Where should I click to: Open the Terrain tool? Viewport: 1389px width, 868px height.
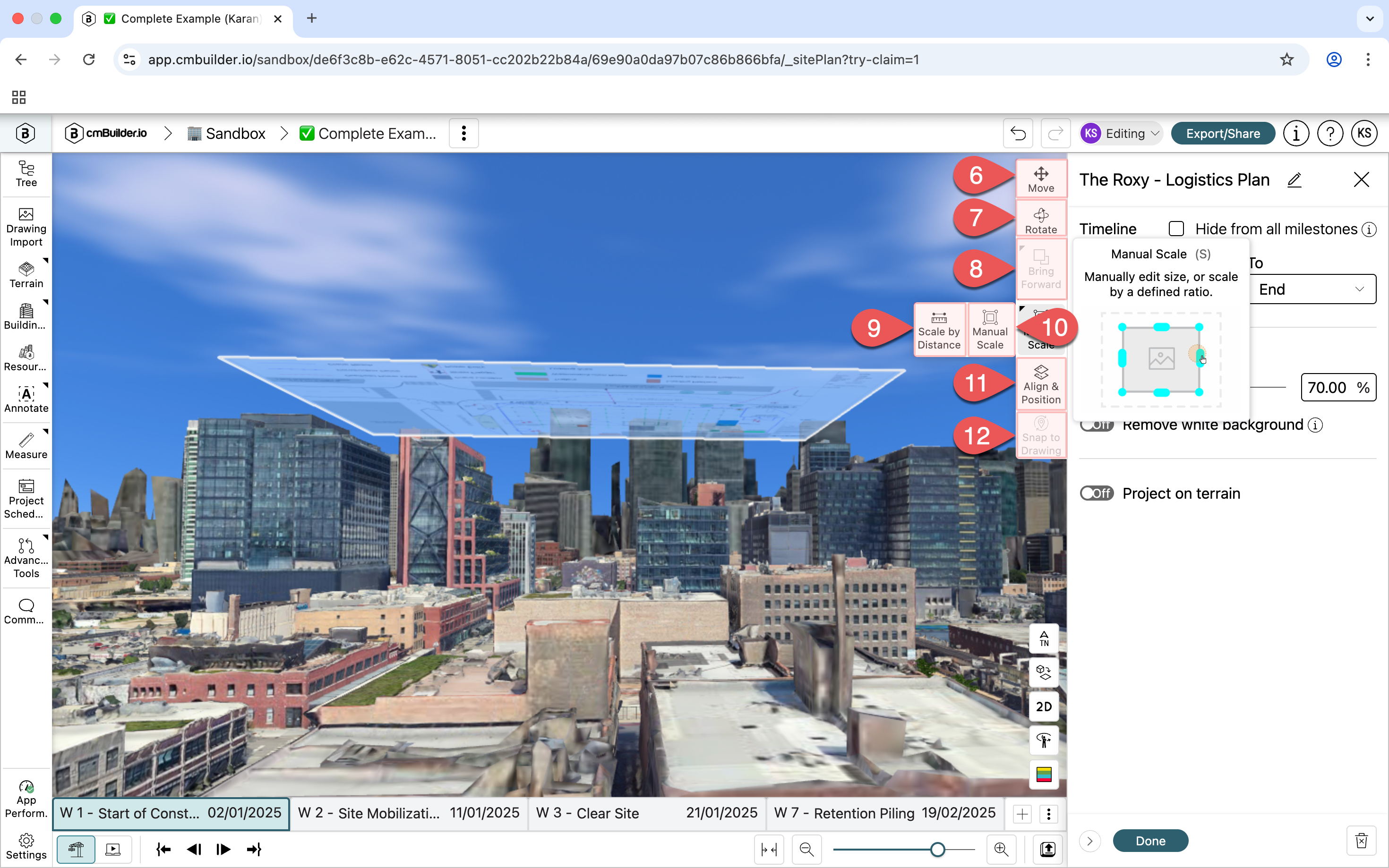[26, 275]
